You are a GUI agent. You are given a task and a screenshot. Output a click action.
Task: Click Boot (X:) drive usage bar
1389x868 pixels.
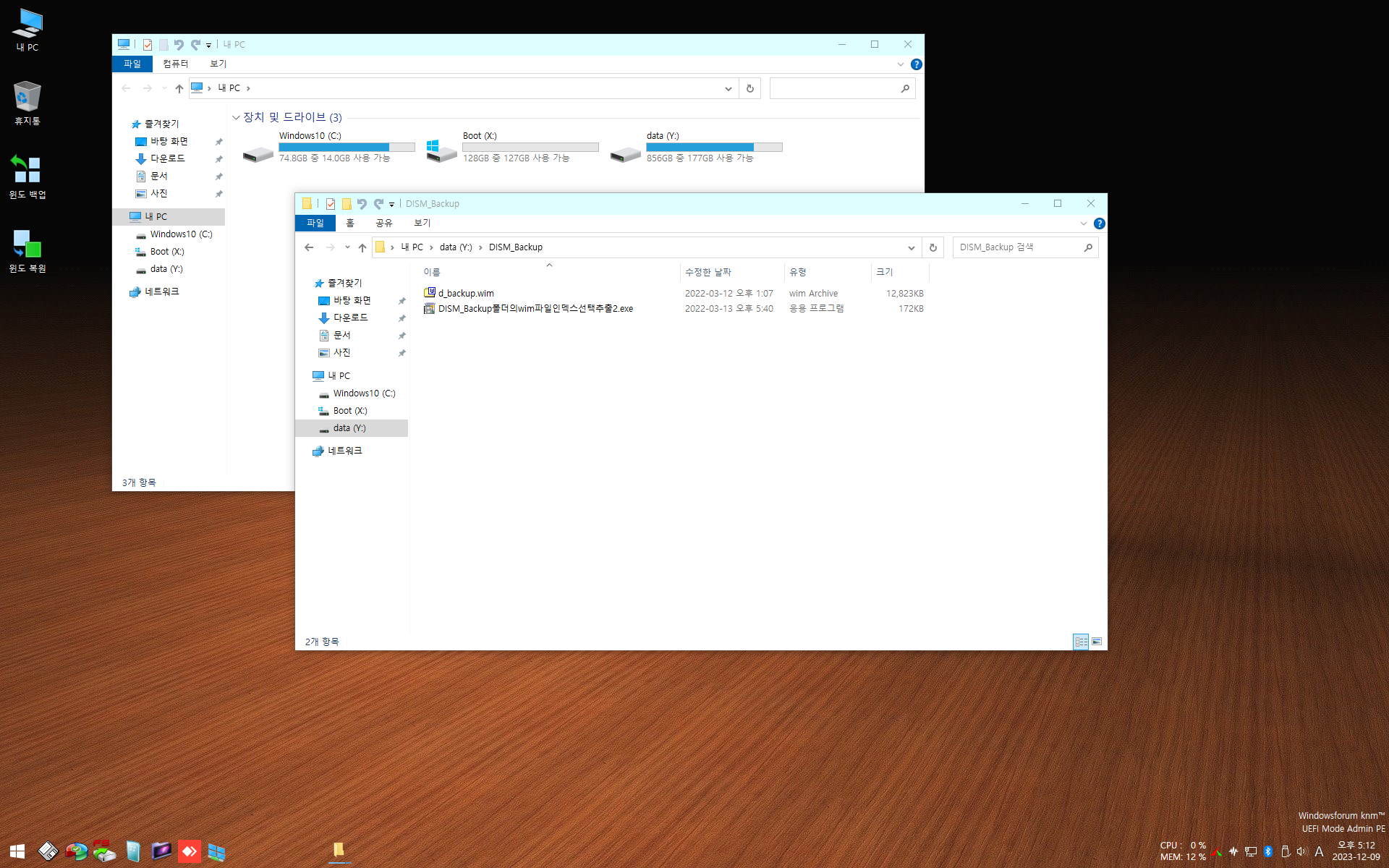pos(531,148)
